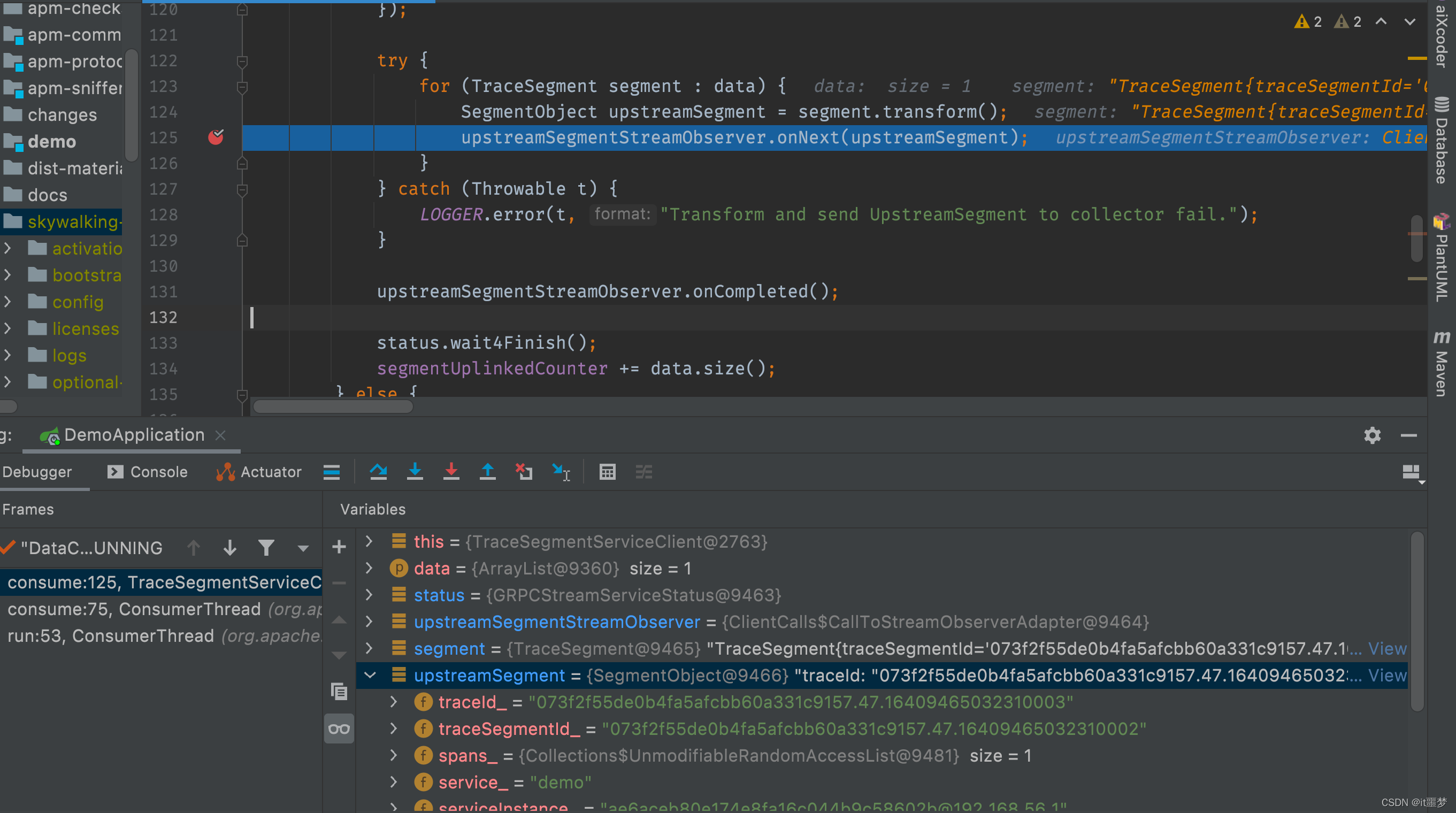The height and width of the screenshot is (813, 1456).
Task: Expand the activation folder in project tree
Action: click(x=7, y=248)
